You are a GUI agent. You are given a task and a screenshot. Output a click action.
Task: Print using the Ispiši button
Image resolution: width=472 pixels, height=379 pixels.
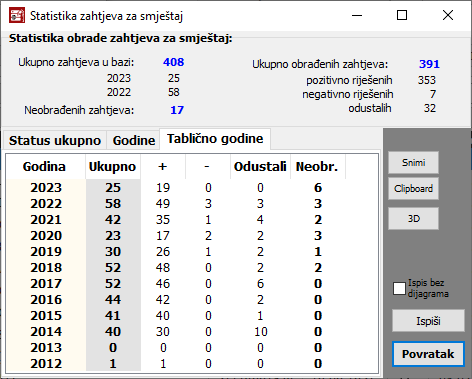coord(428,321)
